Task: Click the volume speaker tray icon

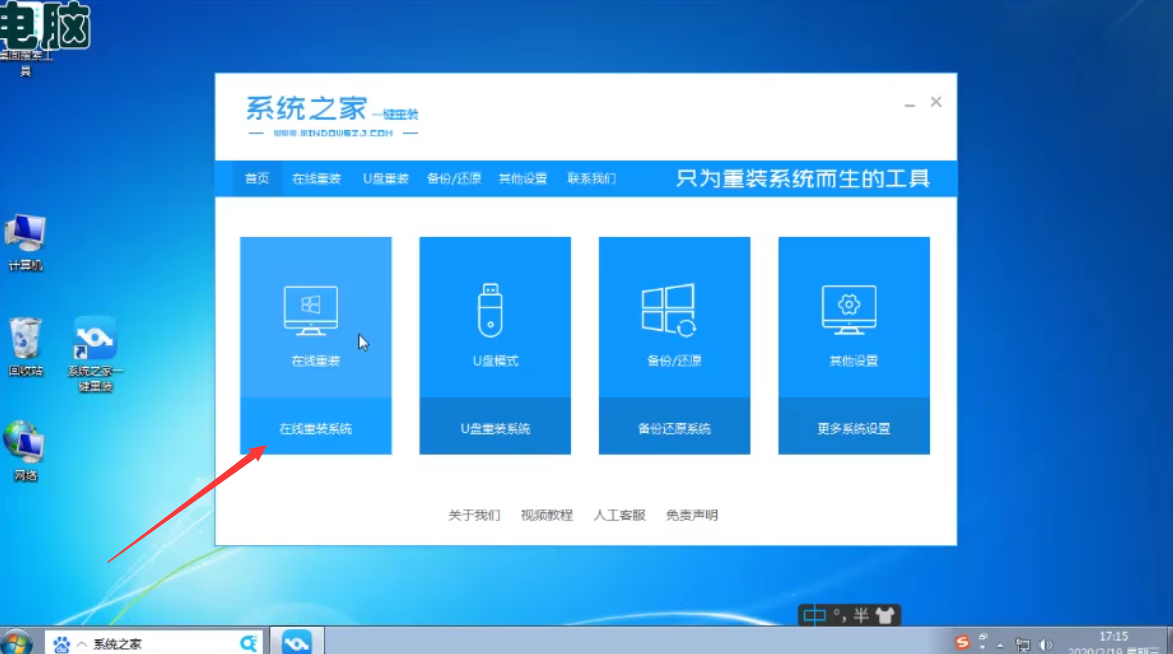Action: coord(1046,644)
